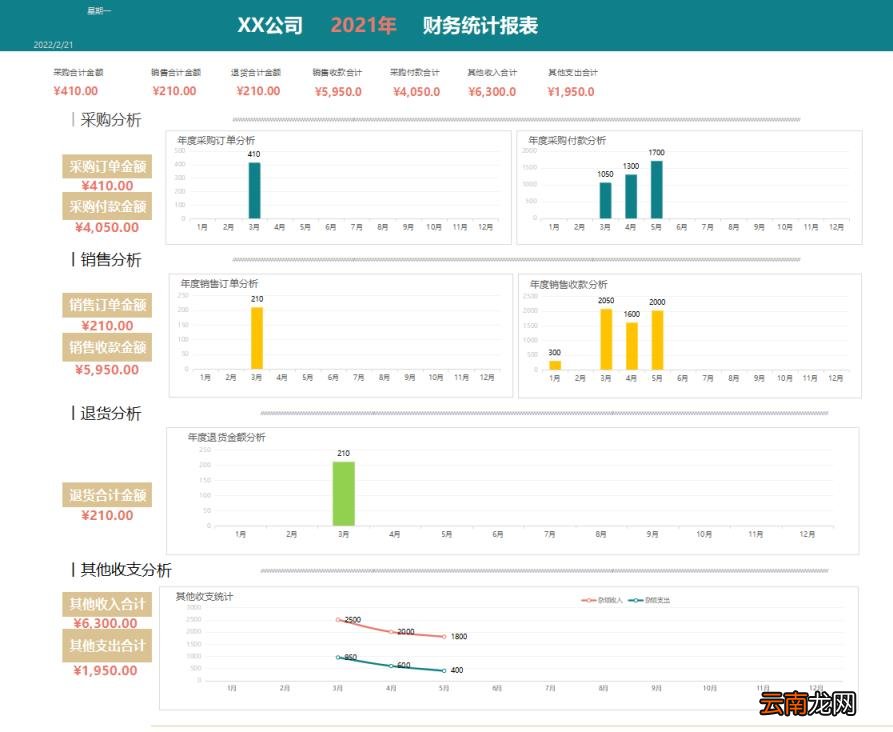The image size is (893, 732).
Task: Select the 2000 bar in 销售收款 chart
Action: click(x=657, y=340)
